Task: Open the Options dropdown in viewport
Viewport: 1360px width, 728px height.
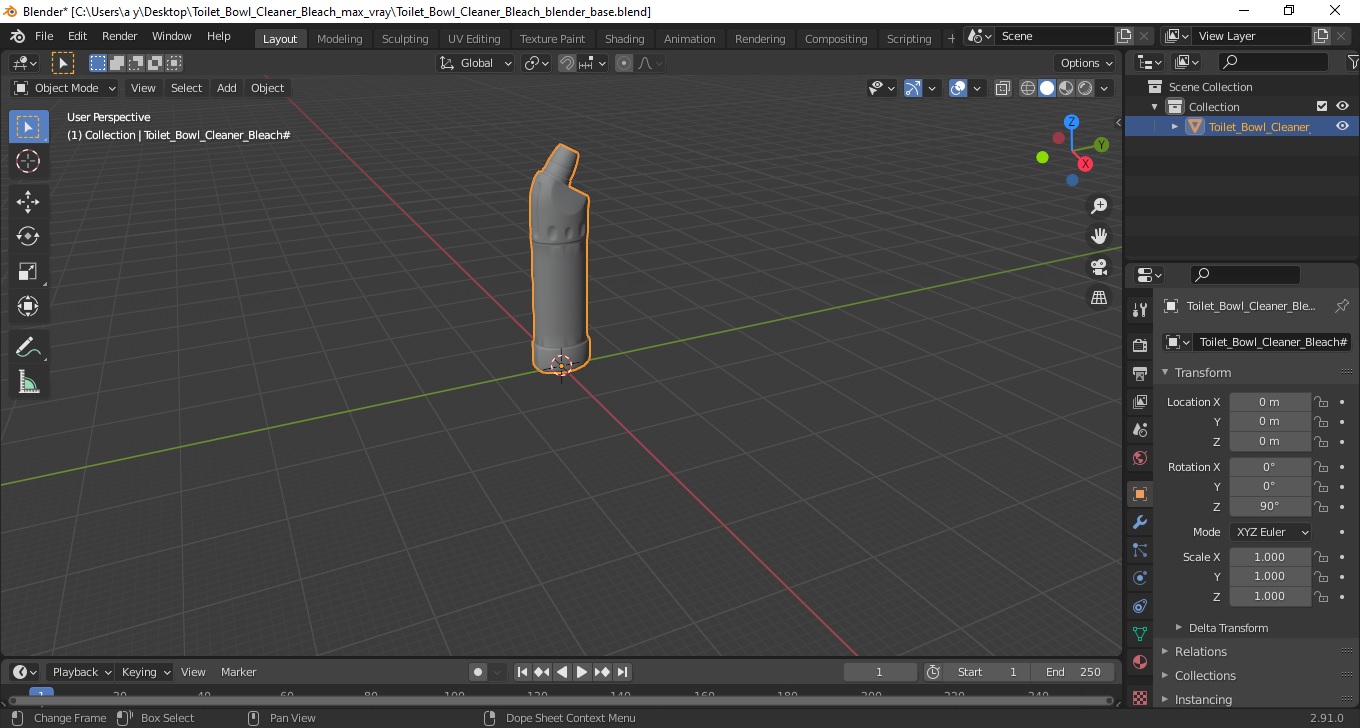Action: (1087, 63)
